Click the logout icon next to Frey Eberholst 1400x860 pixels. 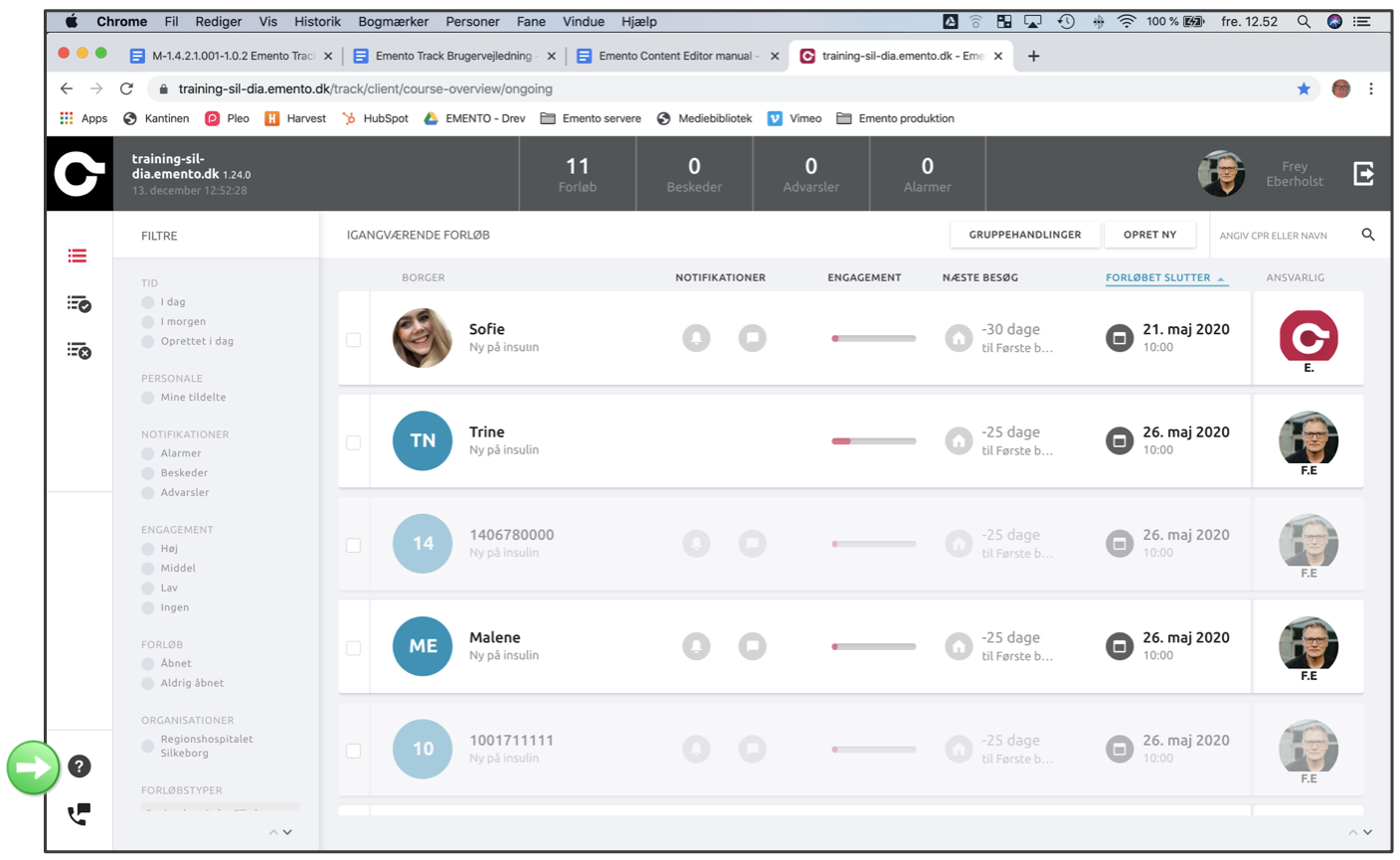tap(1363, 174)
